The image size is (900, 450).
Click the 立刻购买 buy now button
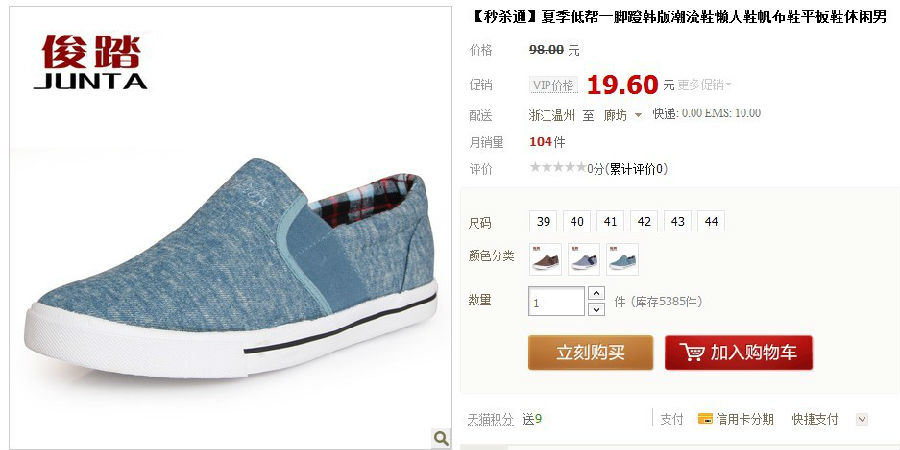tap(590, 352)
